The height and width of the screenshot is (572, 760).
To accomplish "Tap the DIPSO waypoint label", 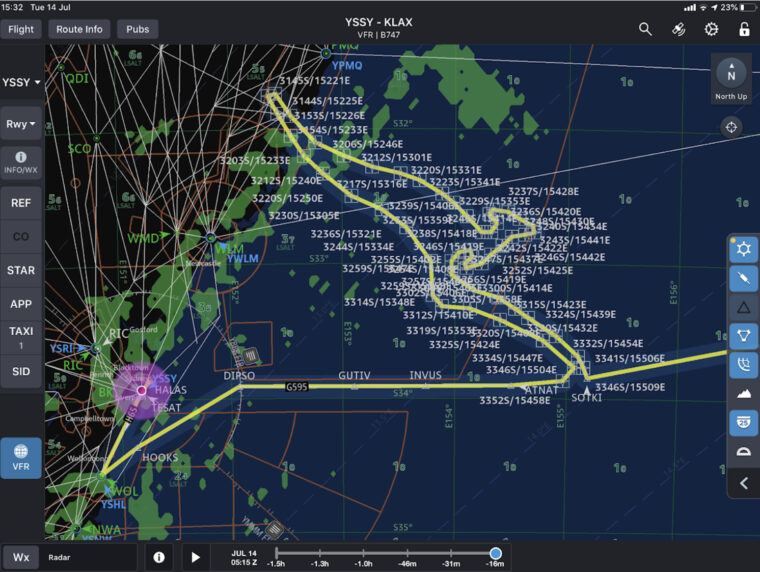I will pyautogui.click(x=239, y=376).
